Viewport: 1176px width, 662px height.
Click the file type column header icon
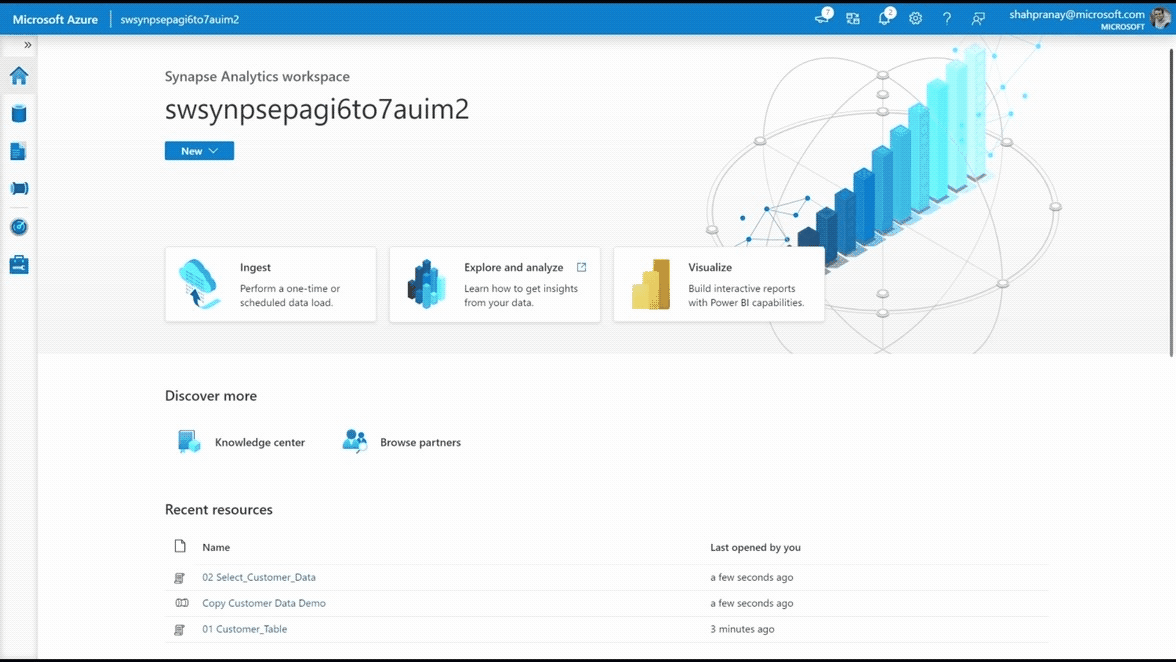[x=180, y=546]
